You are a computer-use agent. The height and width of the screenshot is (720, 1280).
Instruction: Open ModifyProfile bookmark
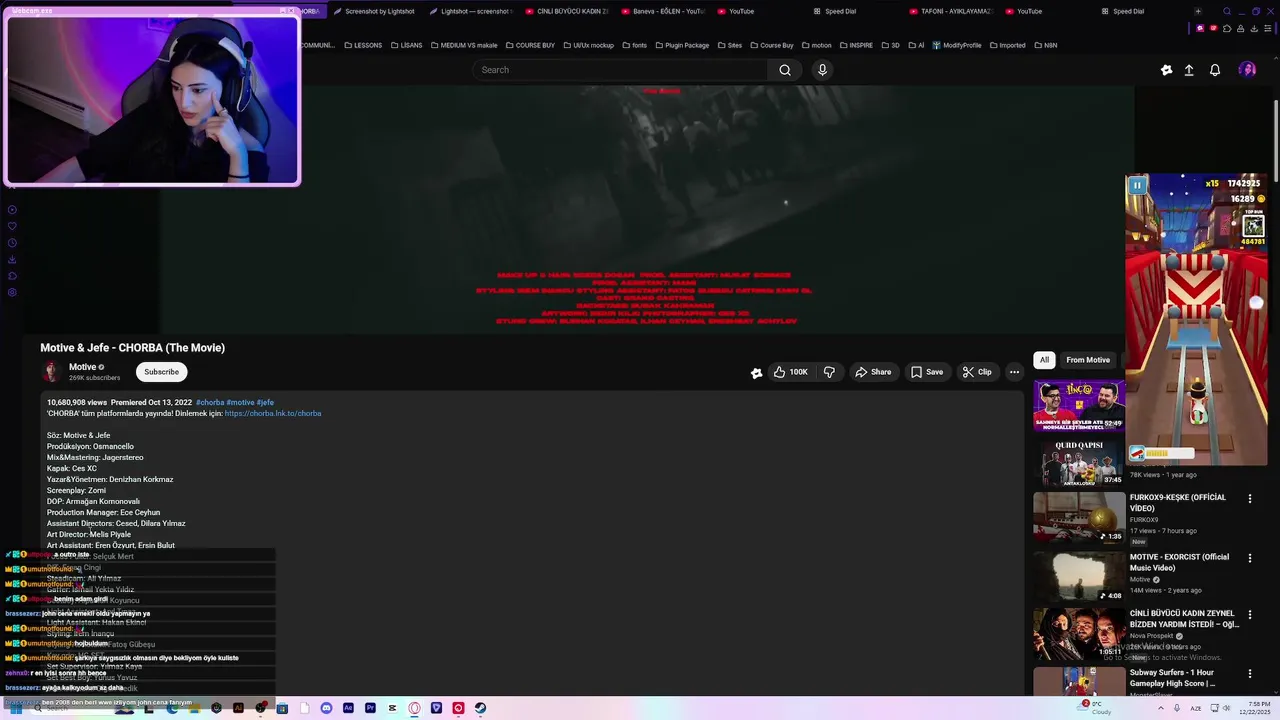point(957,45)
